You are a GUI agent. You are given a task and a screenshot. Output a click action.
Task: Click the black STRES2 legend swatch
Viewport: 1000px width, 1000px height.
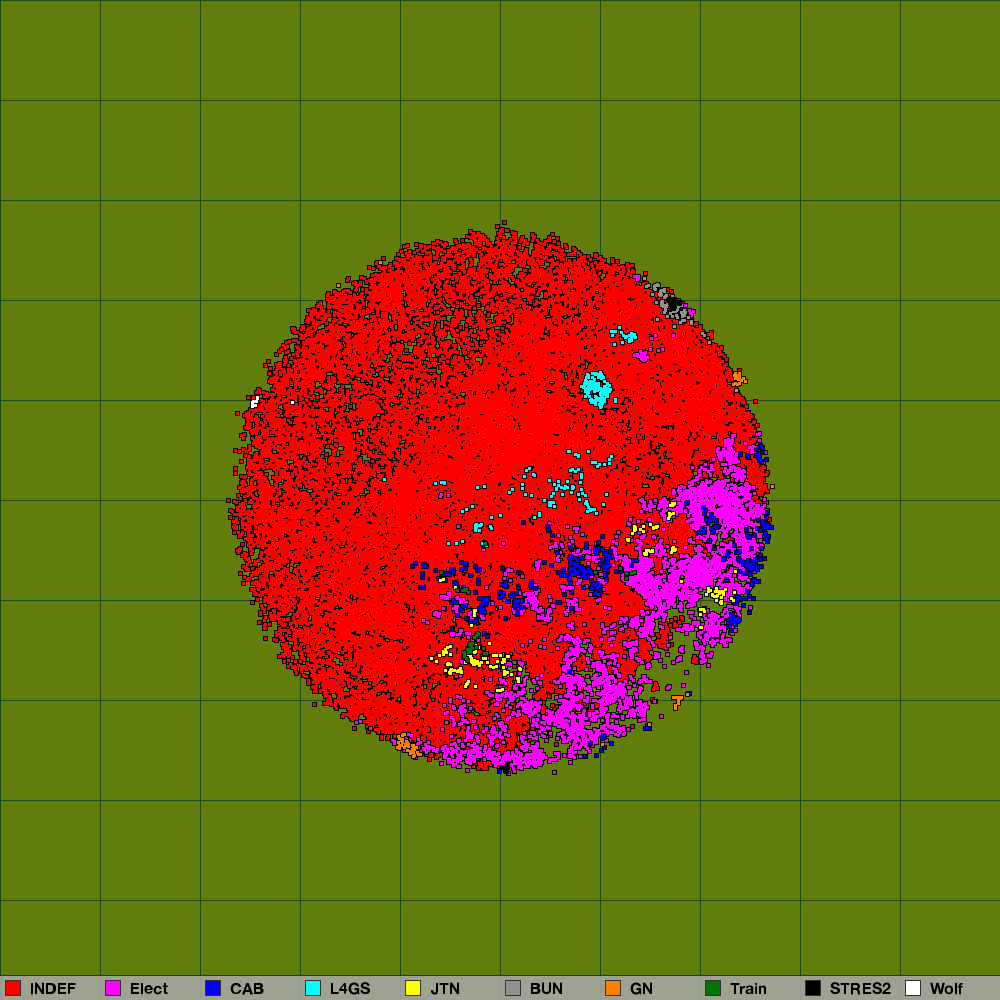click(812, 988)
